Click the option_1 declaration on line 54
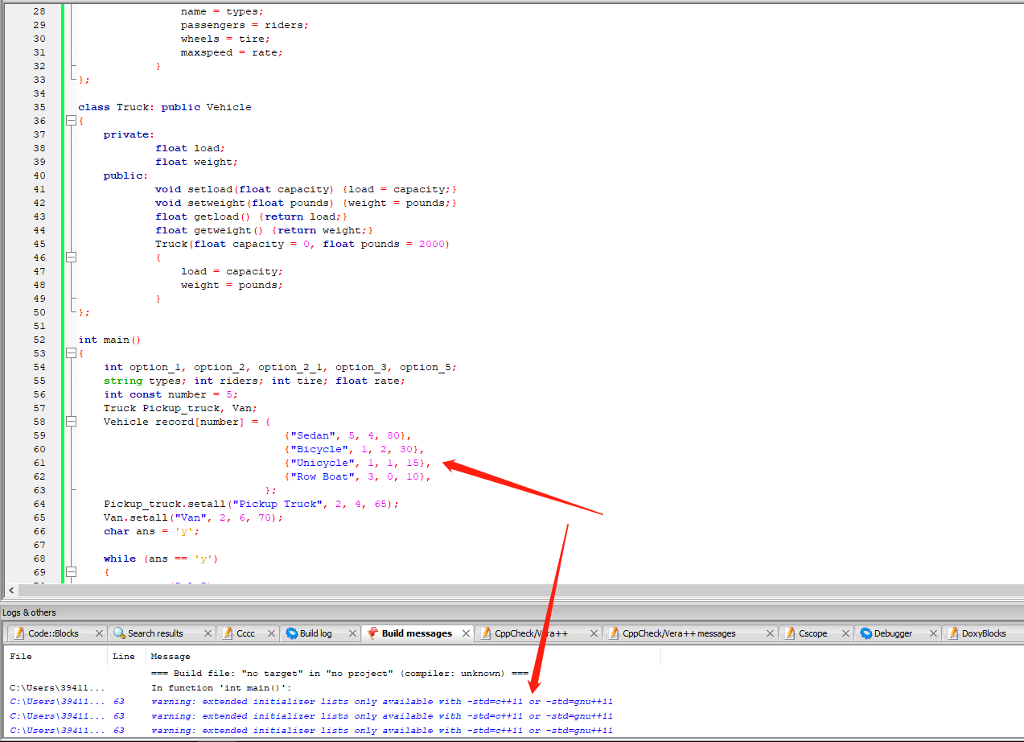Image resolution: width=1024 pixels, height=742 pixels. (x=280, y=367)
